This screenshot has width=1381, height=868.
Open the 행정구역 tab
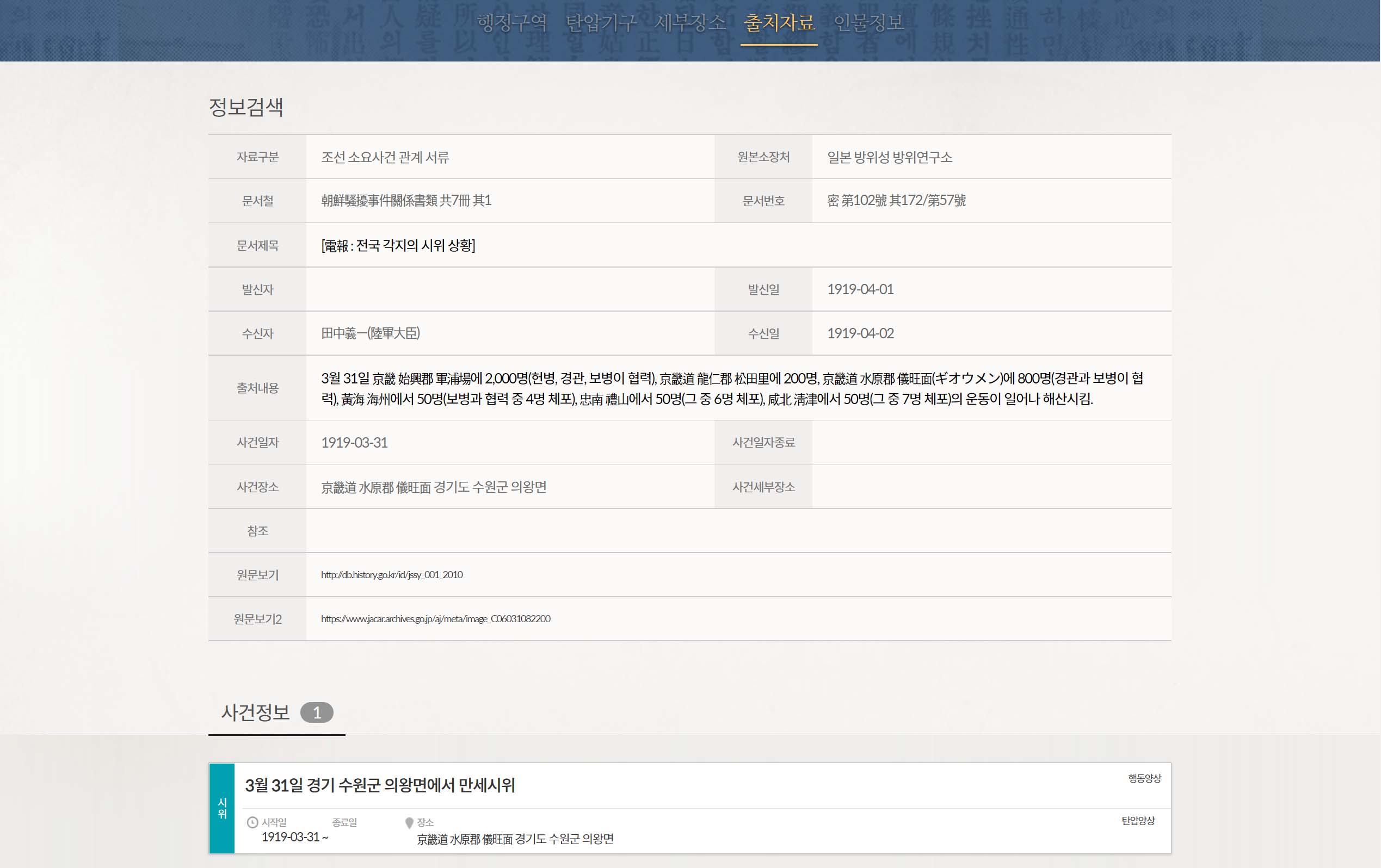click(511, 23)
